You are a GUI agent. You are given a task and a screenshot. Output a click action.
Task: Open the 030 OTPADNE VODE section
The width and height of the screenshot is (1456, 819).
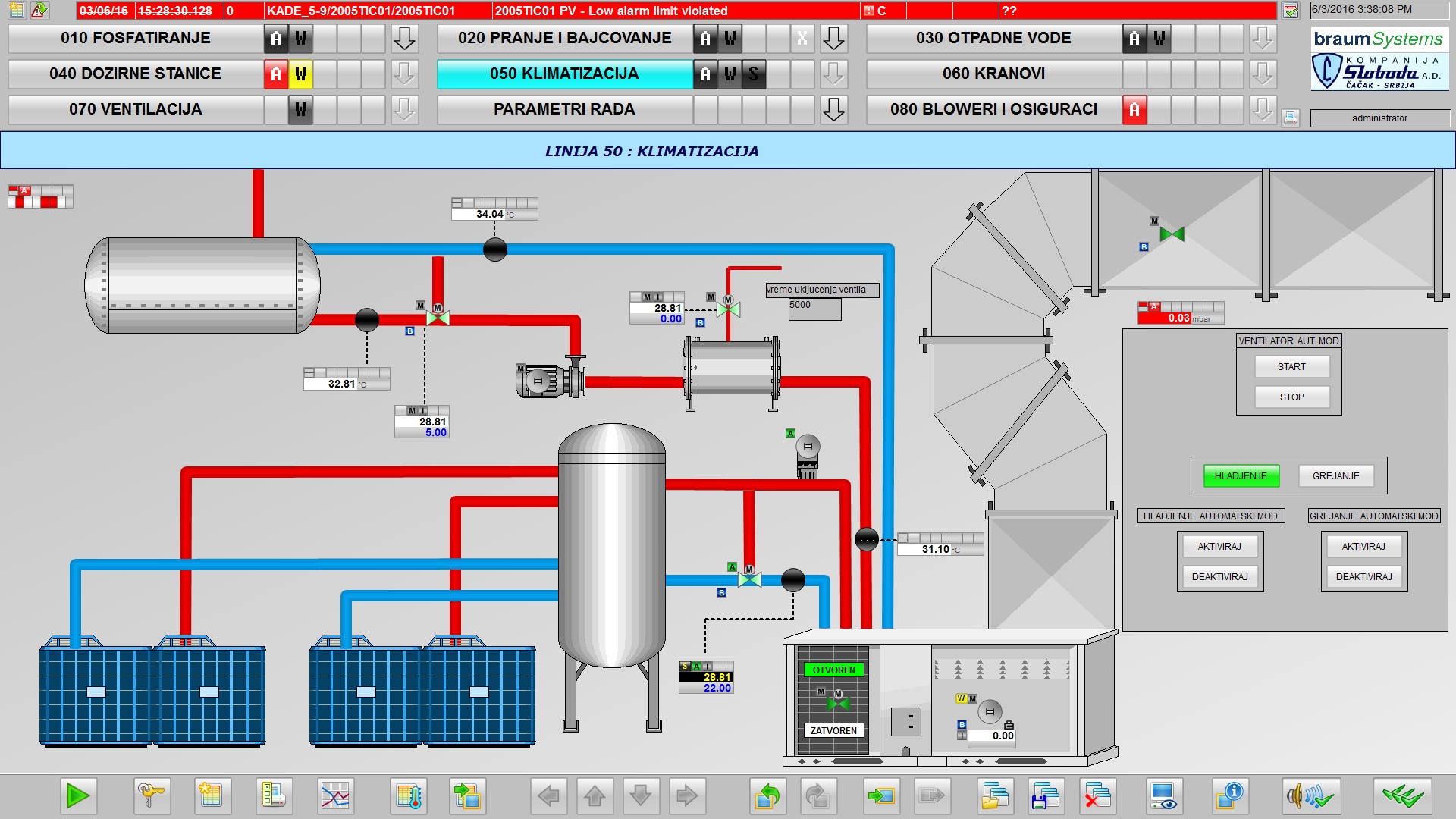(x=993, y=39)
